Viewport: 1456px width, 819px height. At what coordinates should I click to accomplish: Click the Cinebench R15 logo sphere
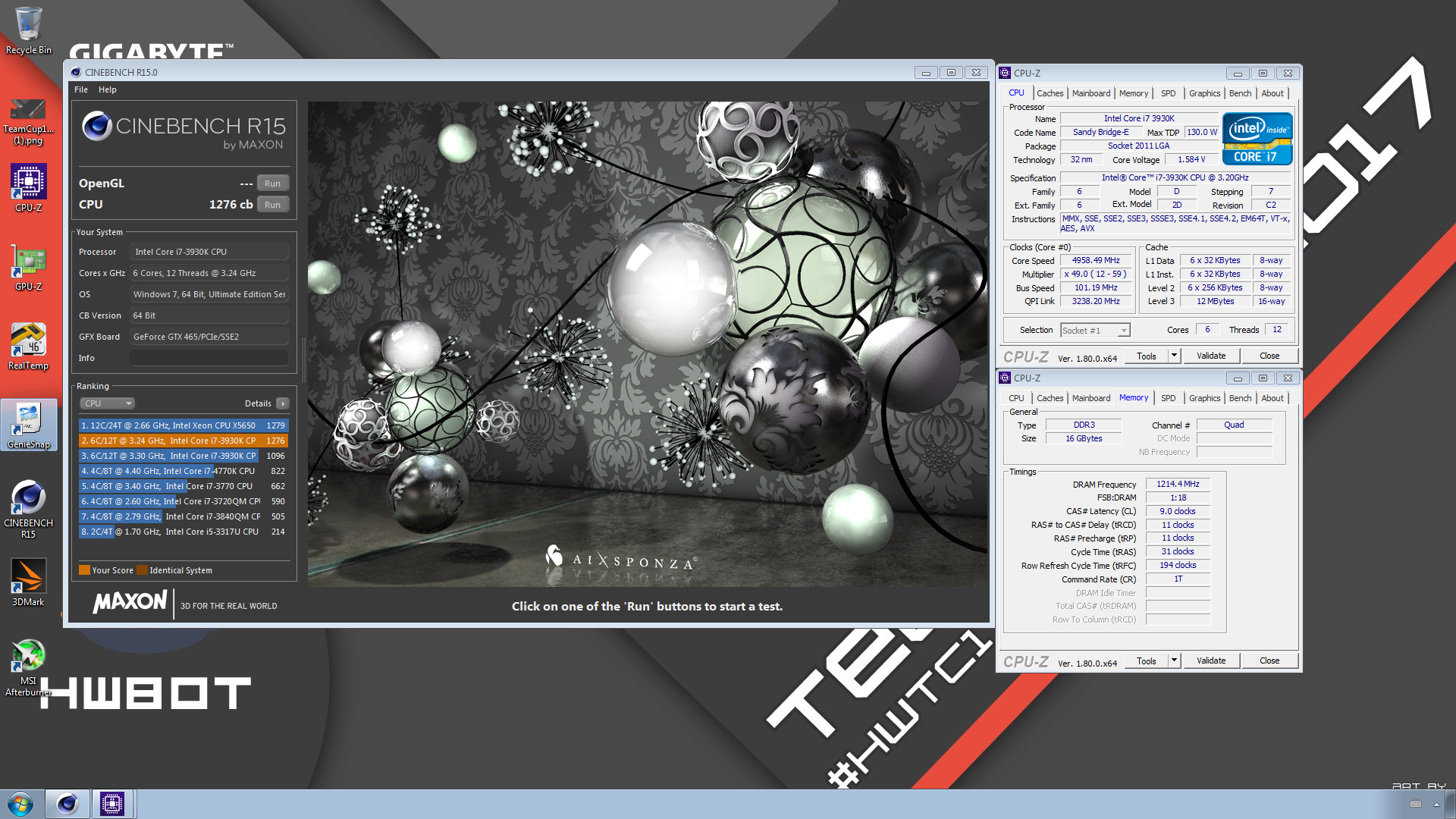click(x=97, y=126)
